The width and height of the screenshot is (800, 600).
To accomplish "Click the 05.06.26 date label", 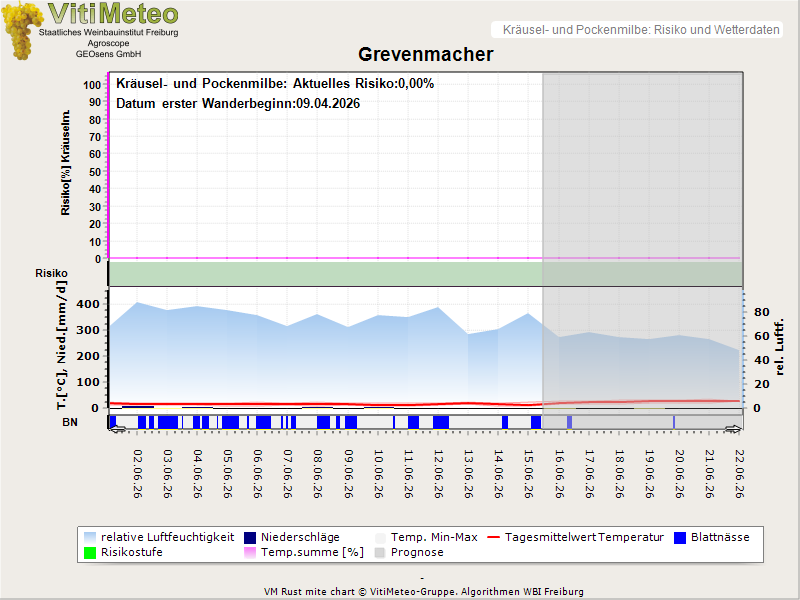I will 228,473.
